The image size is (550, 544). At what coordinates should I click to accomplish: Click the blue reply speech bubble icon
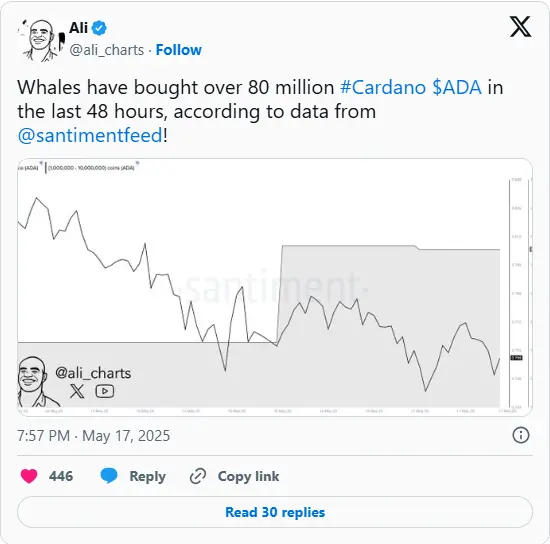109,476
